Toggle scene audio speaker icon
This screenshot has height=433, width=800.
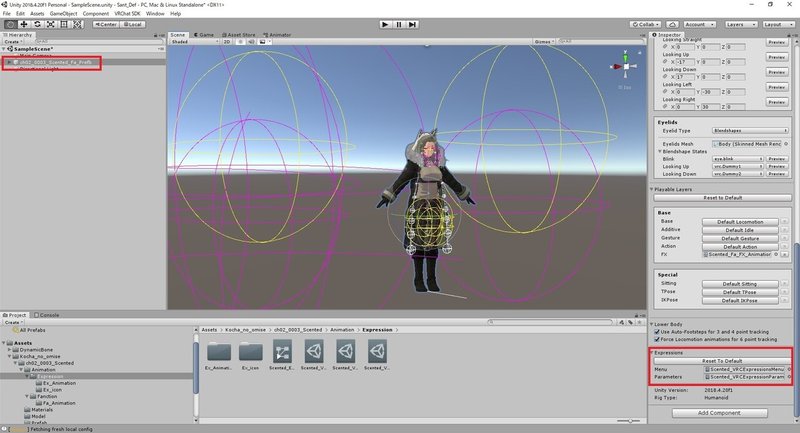251,42
